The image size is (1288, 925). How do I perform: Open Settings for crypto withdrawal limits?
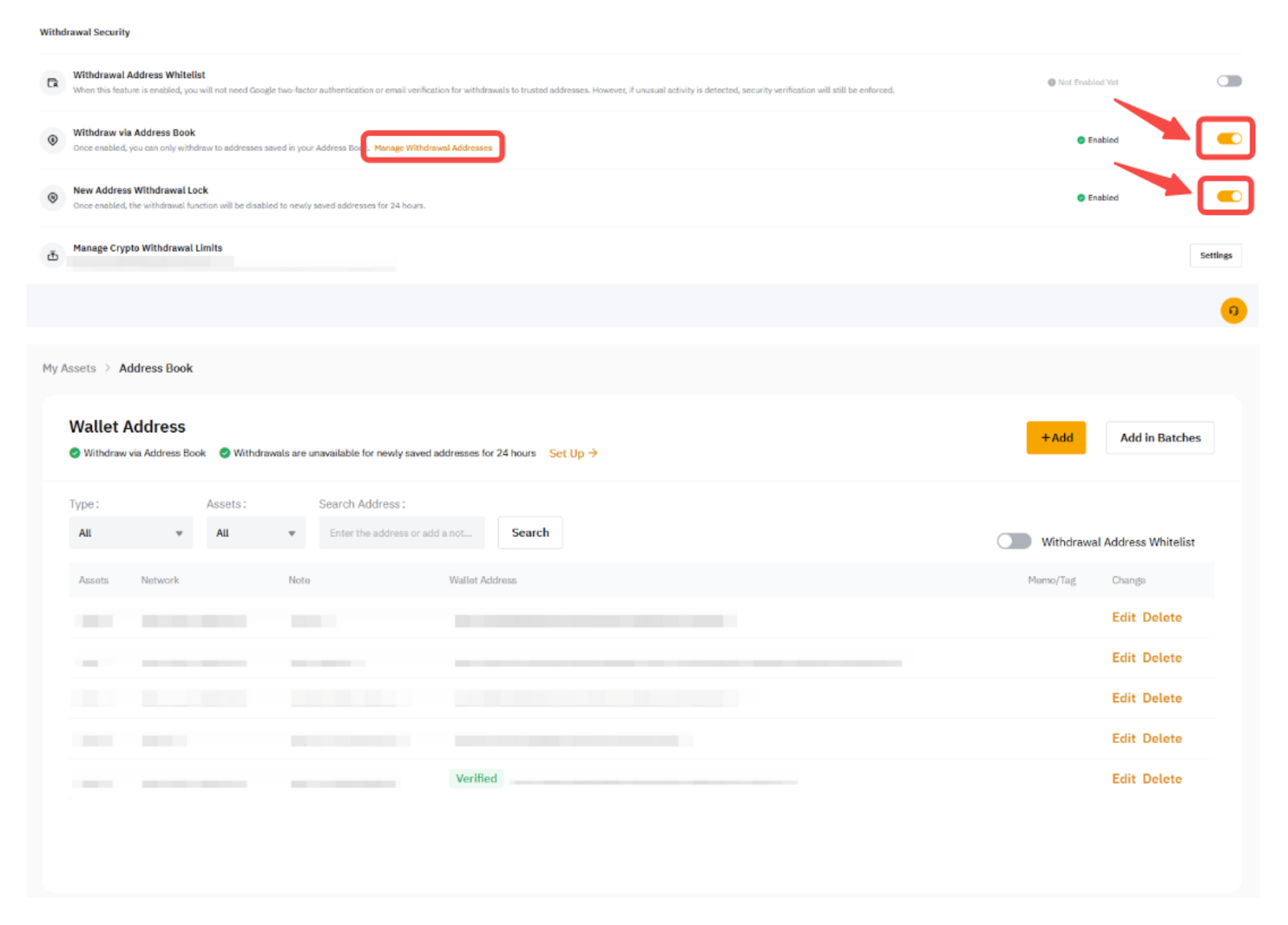click(x=1216, y=255)
